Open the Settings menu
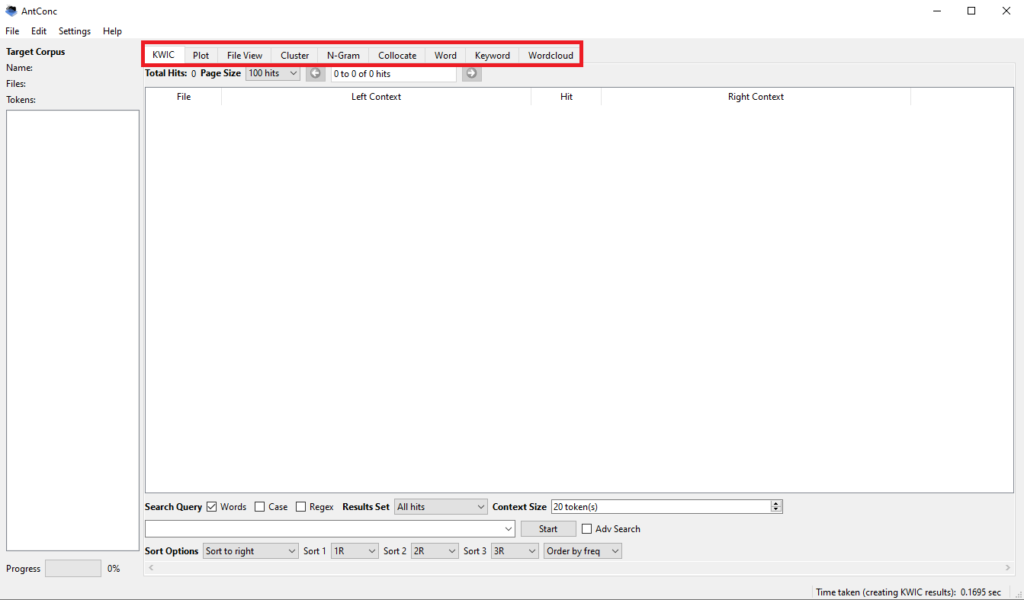The height and width of the screenshot is (600, 1024). click(x=74, y=31)
